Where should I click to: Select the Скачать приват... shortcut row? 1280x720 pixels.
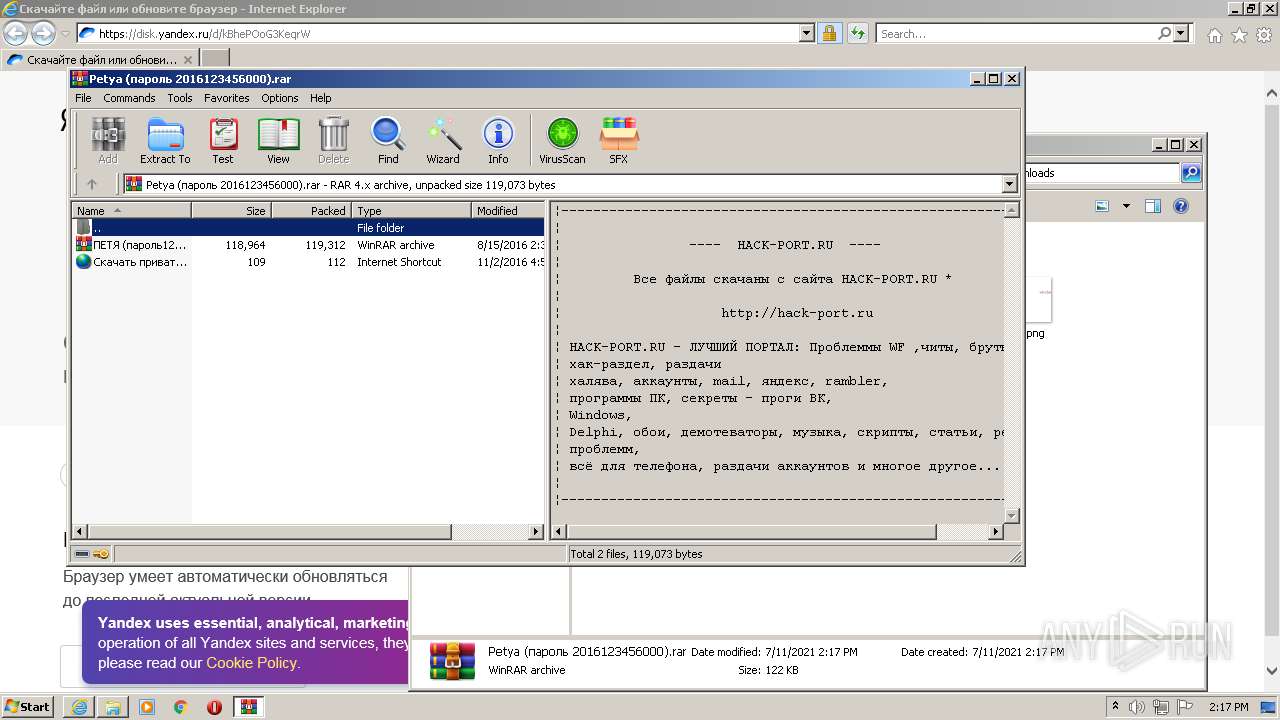point(308,261)
